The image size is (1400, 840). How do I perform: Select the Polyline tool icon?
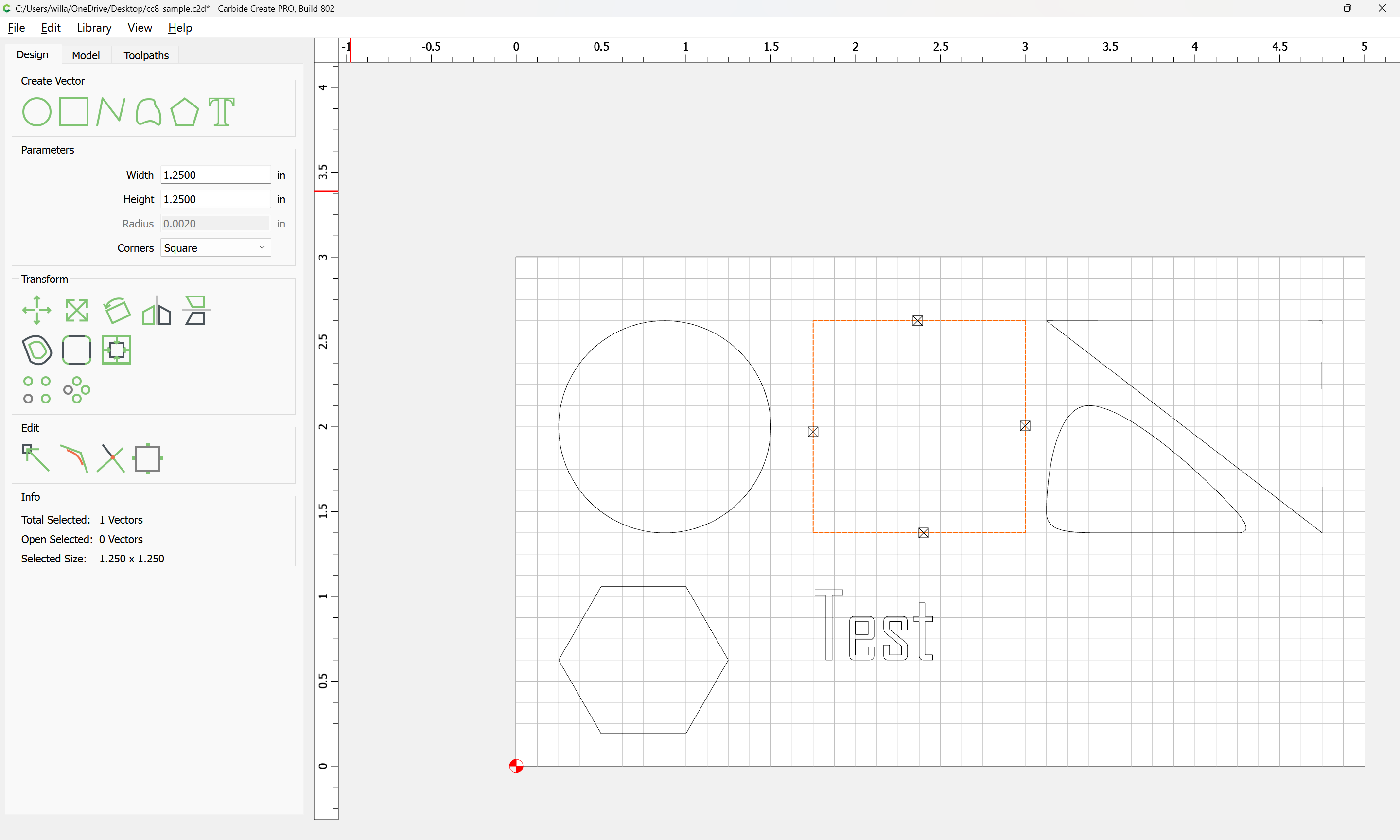pos(111,111)
